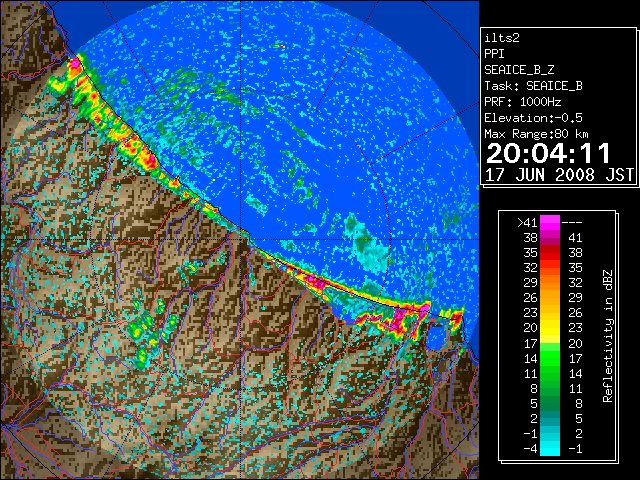640x480 pixels.
Task: Click the 'SEAICE_B_Z' product label
Action: point(519,70)
